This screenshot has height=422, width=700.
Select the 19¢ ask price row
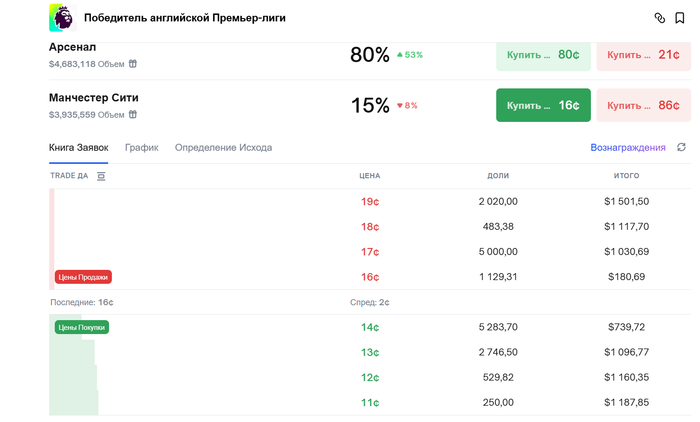(x=370, y=201)
